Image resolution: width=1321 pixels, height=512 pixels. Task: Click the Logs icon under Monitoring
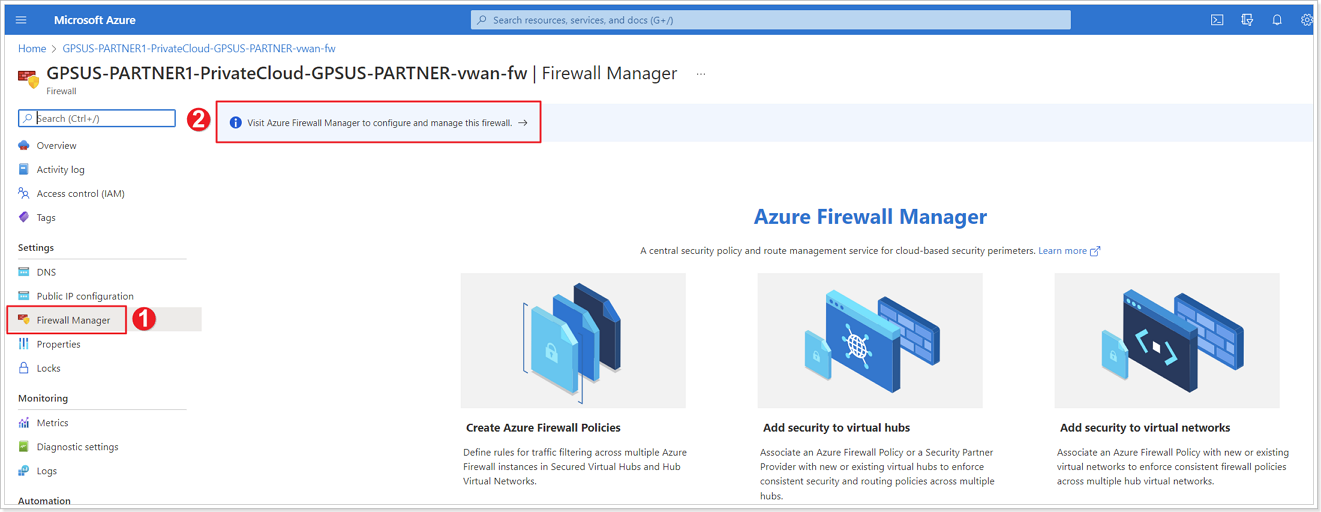[x=24, y=471]
